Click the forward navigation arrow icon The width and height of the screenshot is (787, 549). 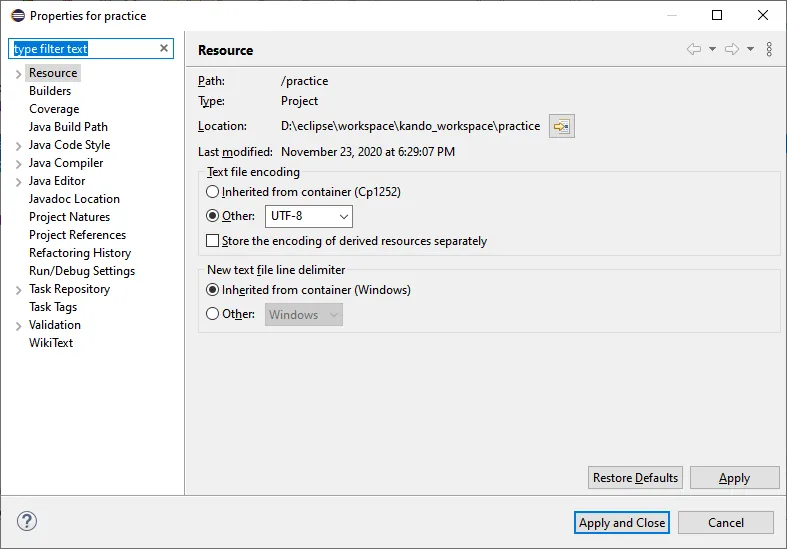[x=731, y=49]
